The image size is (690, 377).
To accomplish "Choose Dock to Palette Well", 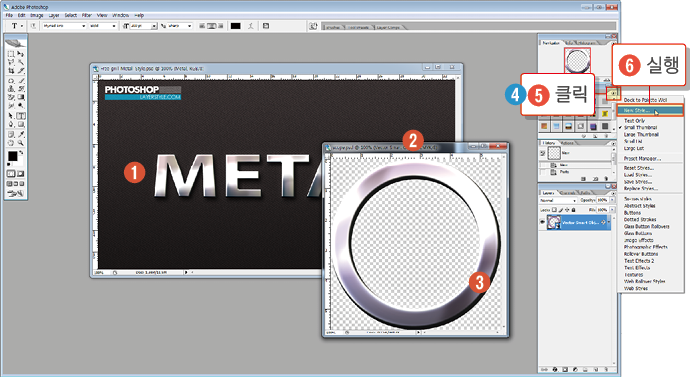I will click(645, 100).
